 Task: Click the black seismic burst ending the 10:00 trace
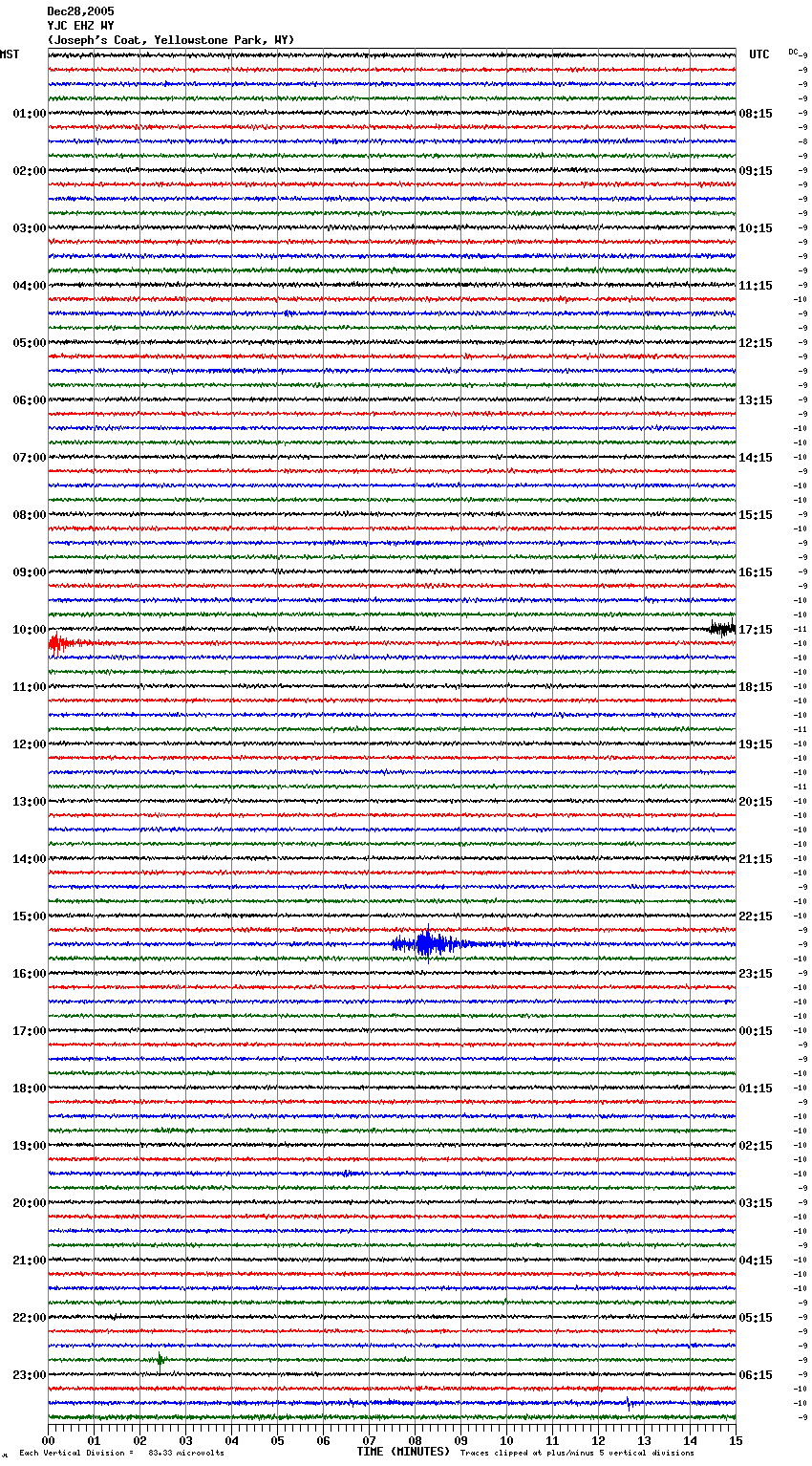coord(722,629)
